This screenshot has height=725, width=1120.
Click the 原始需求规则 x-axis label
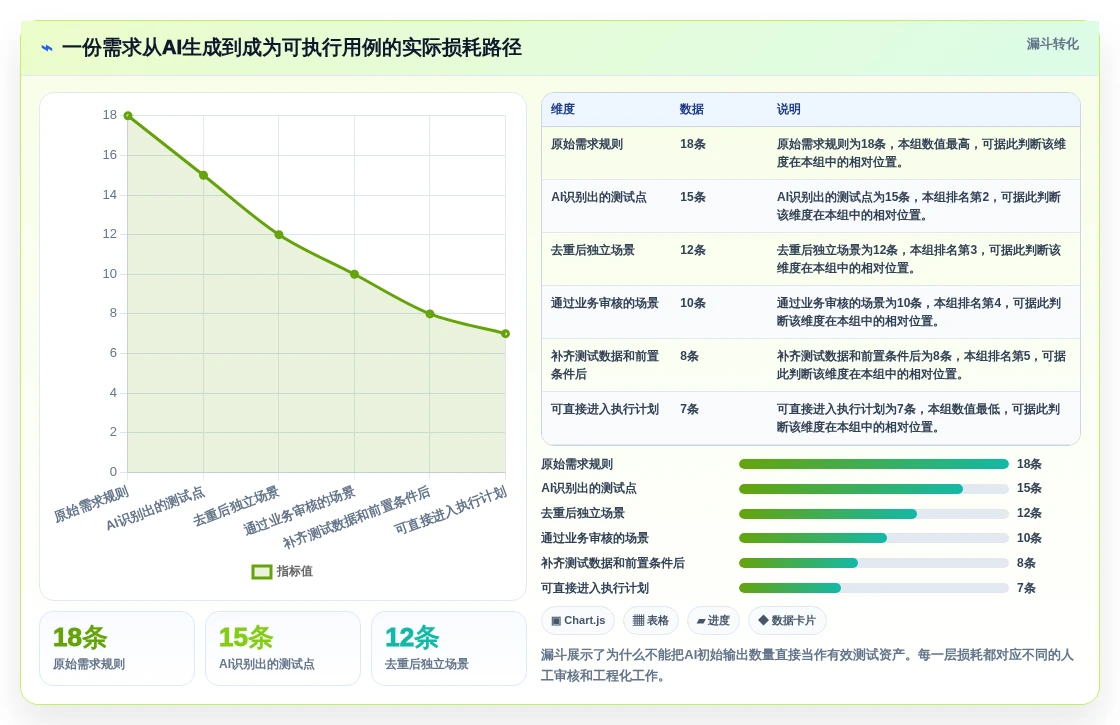pos(91,504)
